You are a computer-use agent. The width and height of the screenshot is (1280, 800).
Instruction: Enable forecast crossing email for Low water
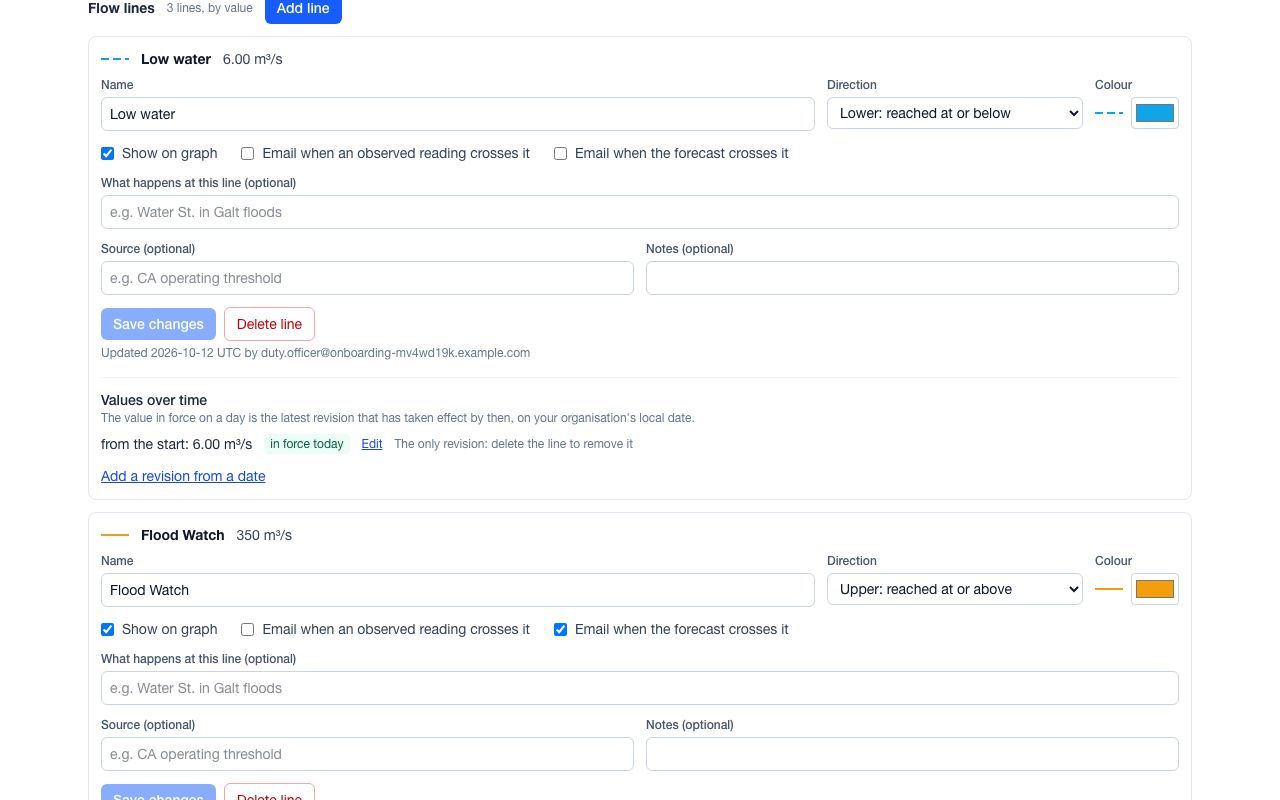[561, 153]
